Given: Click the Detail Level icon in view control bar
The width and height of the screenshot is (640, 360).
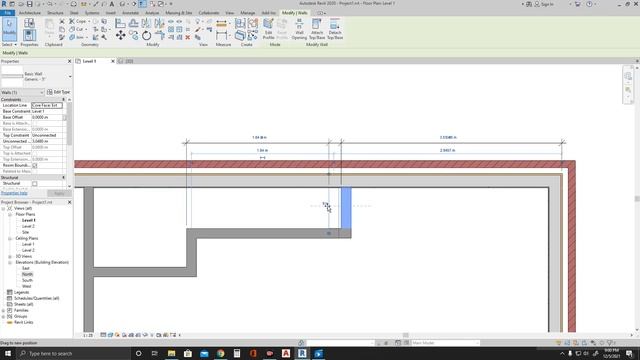Looking at the screenshot, I should pyautogui.click(x=103, y=335).
